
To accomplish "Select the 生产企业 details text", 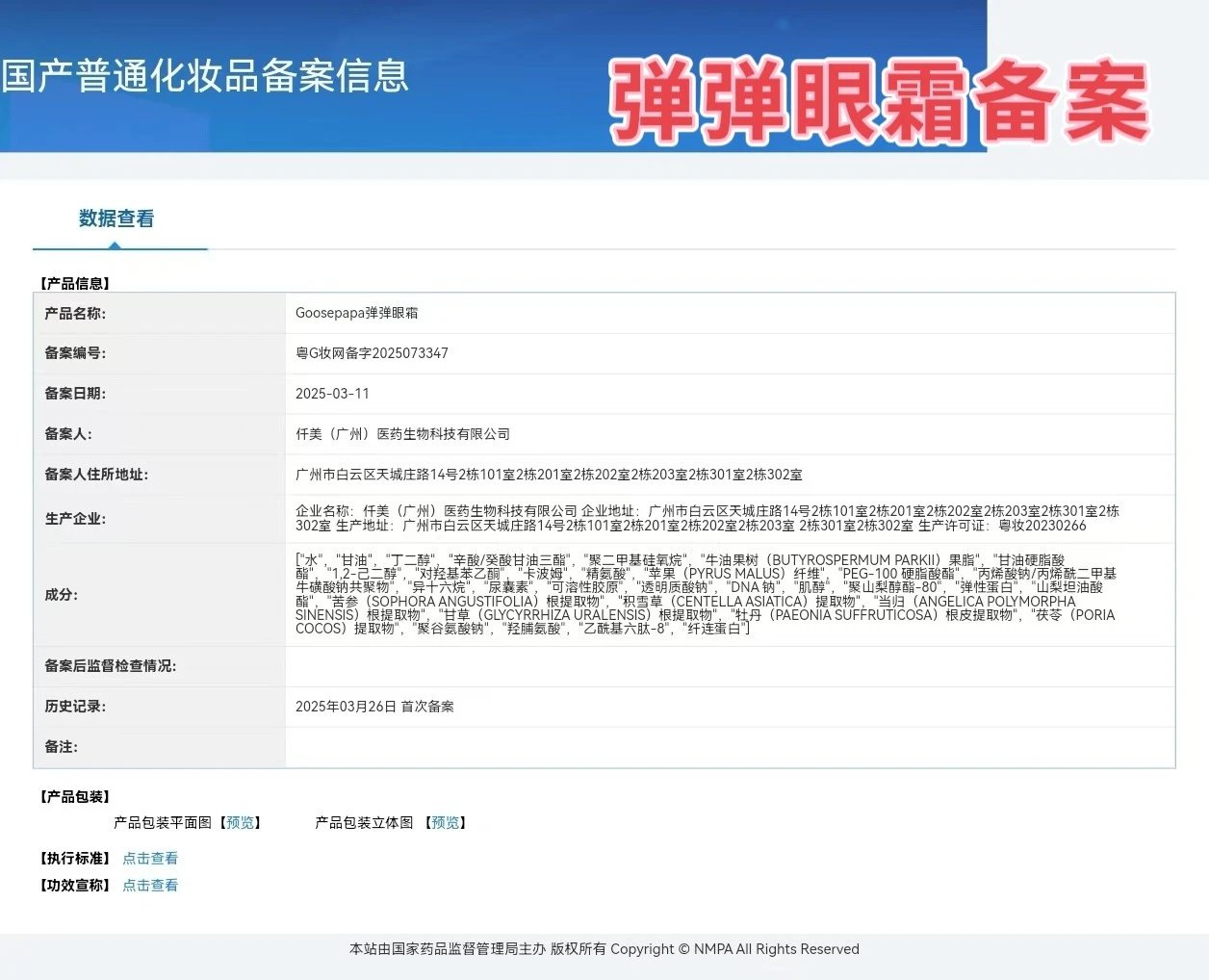I will 707,518.
